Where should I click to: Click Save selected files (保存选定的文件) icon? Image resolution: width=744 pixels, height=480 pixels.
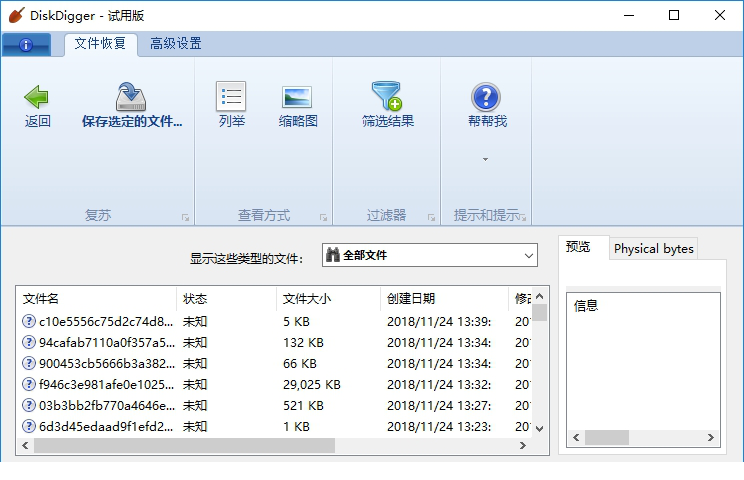click(x=131, y=97)
